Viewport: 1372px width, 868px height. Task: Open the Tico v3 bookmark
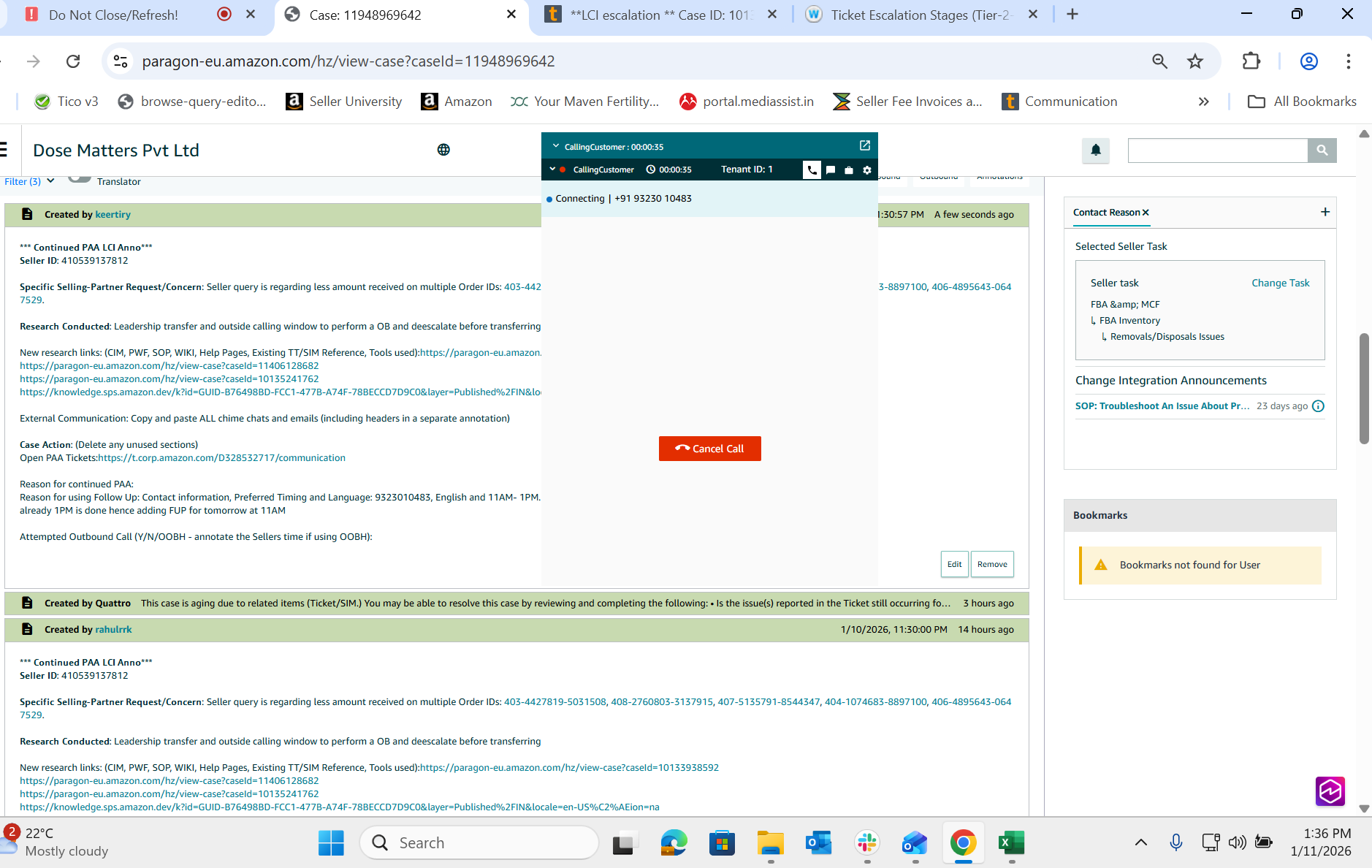point(66,102)
